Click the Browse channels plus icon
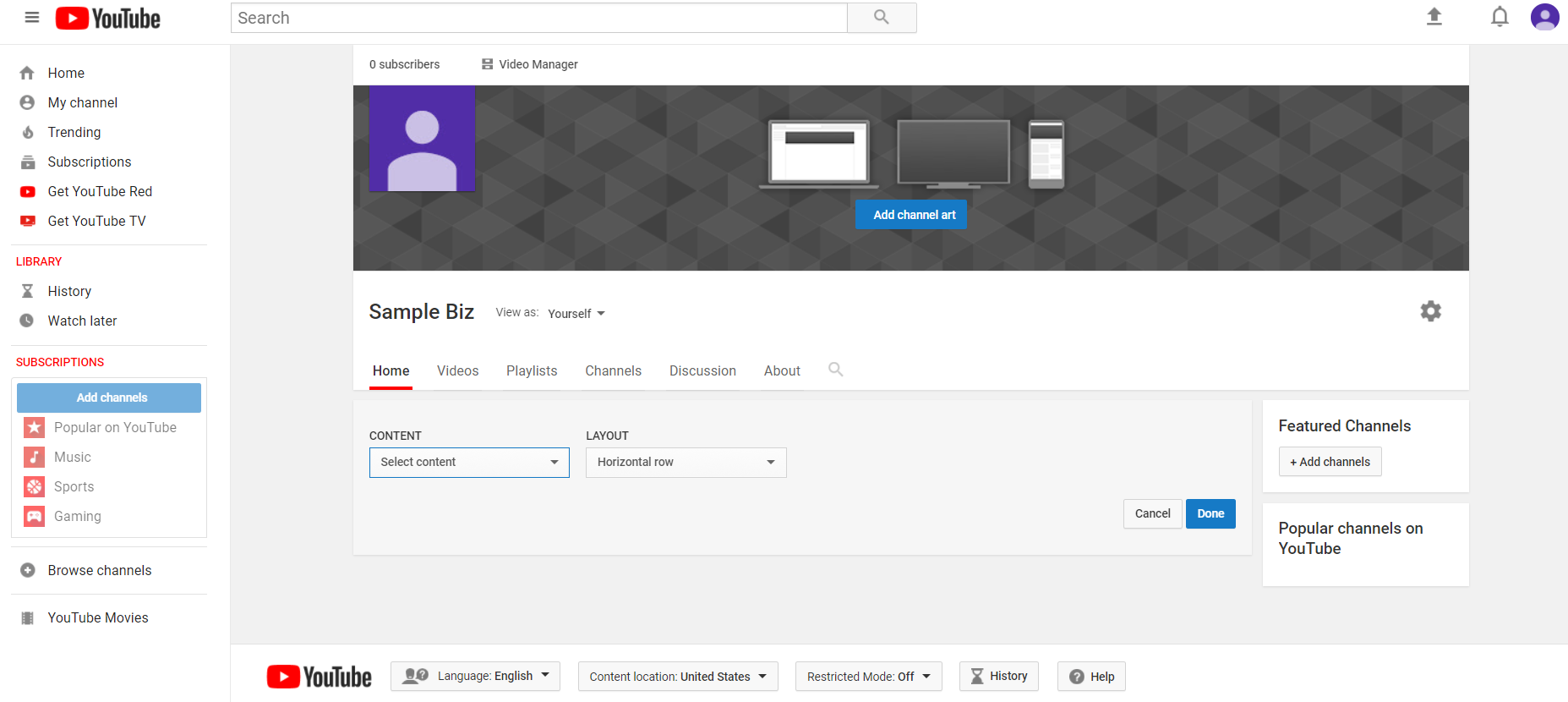 click(x=28, y=570)
